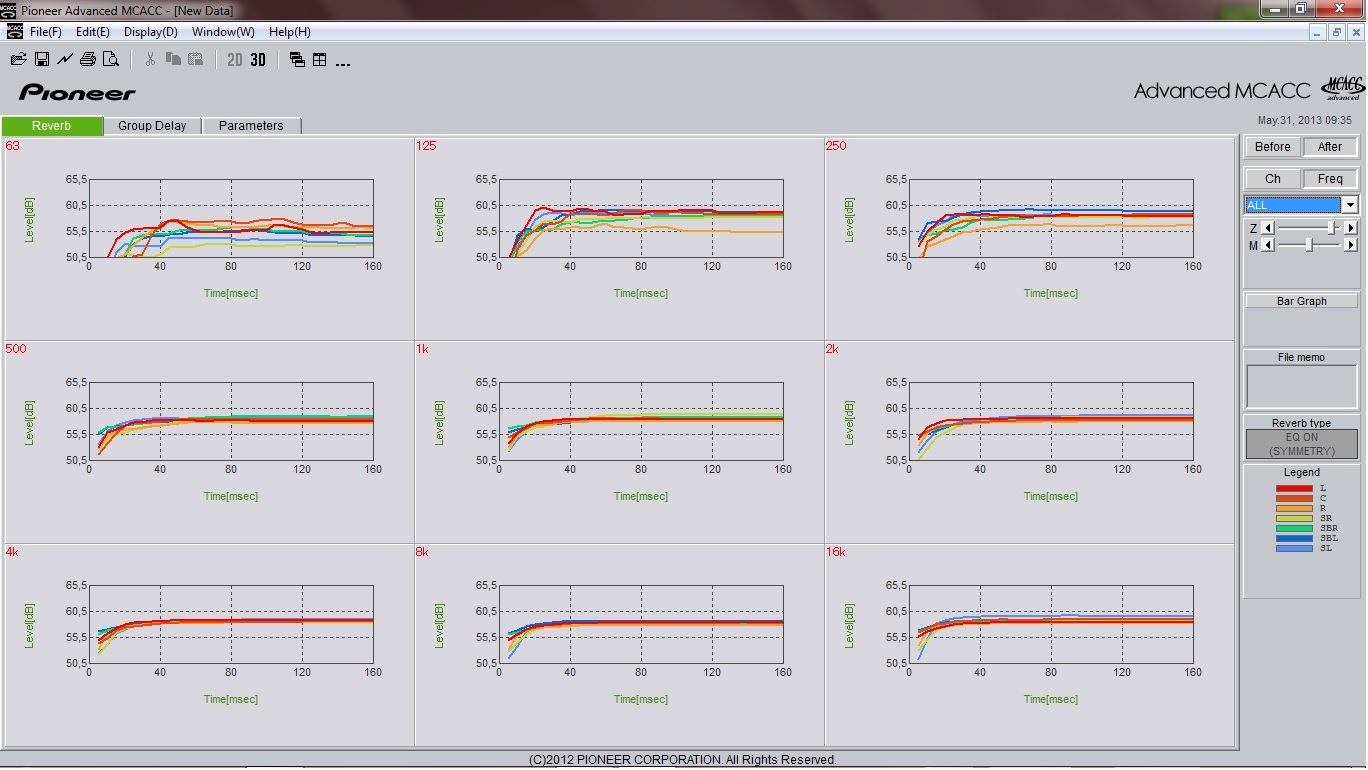Image resolution: width=1368 pixels, height=770 pixels.
Task: Switch to the Group Delay tab
Action: pos(152,126)
